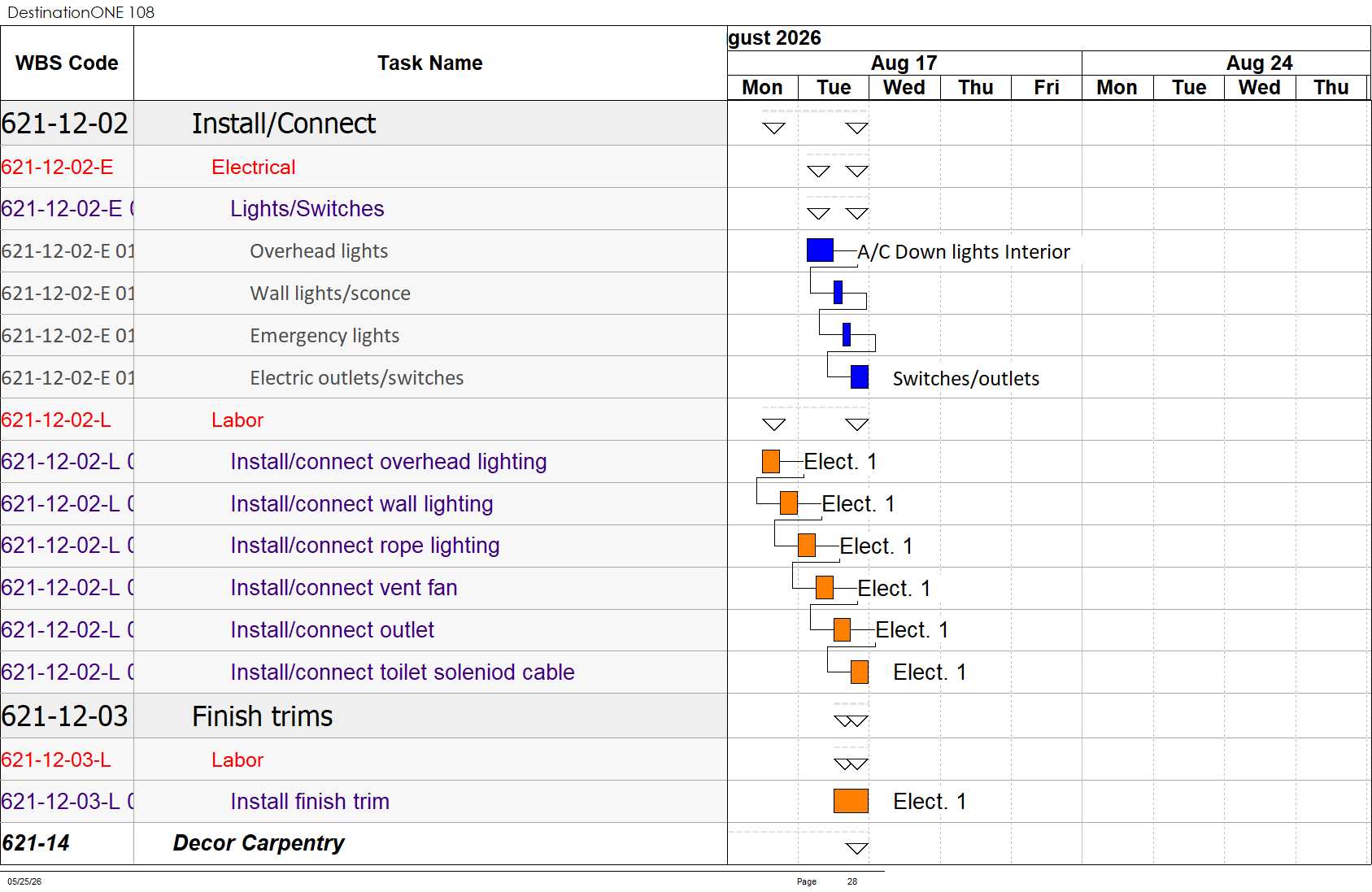Viewport: 1372px width, 892px height.
Task: Select Install/connect wall lighting task
Action: pos(362,504)
